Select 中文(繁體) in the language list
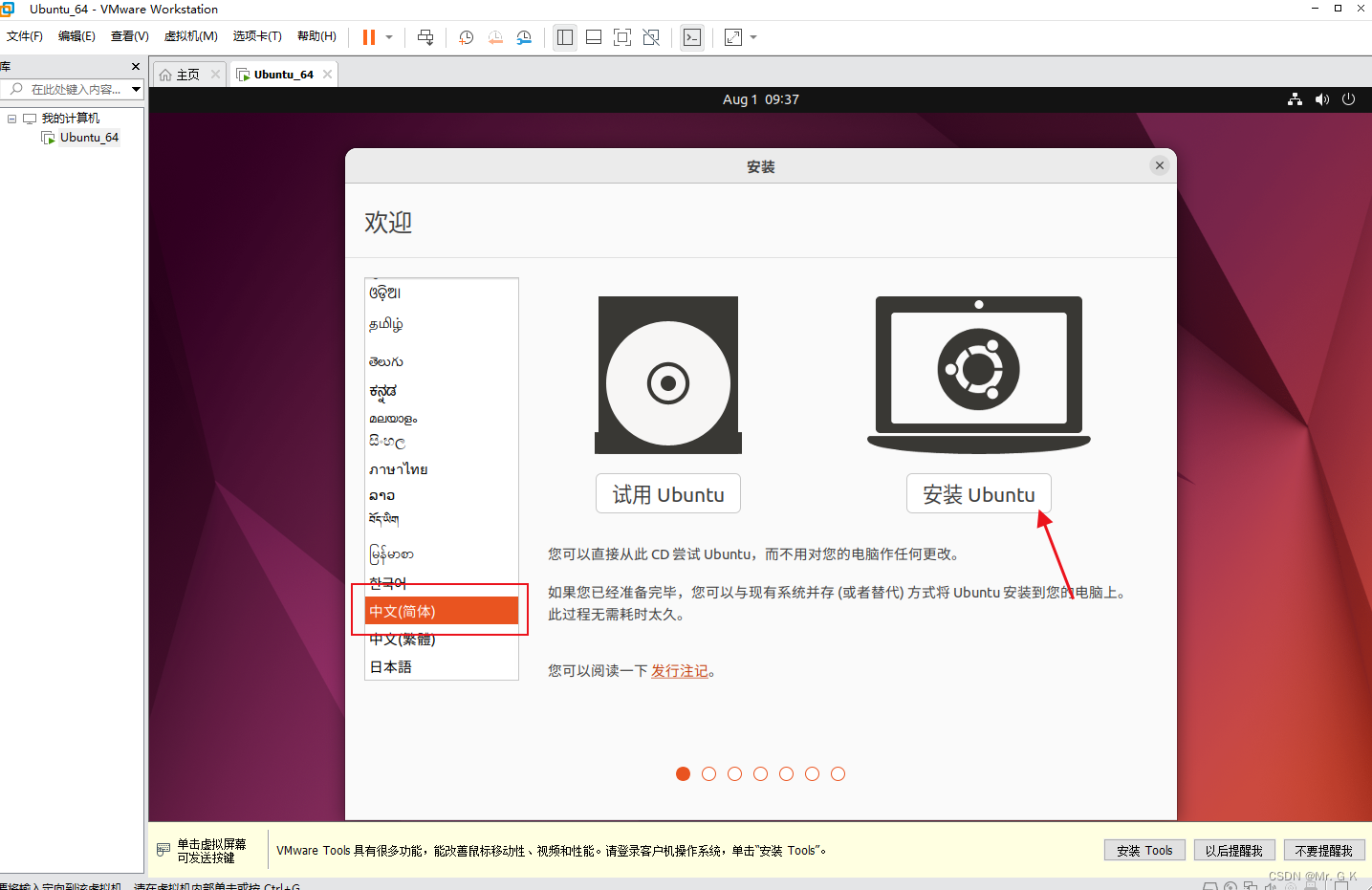The width and height of the screenshot is (1372, 890). 442,640
